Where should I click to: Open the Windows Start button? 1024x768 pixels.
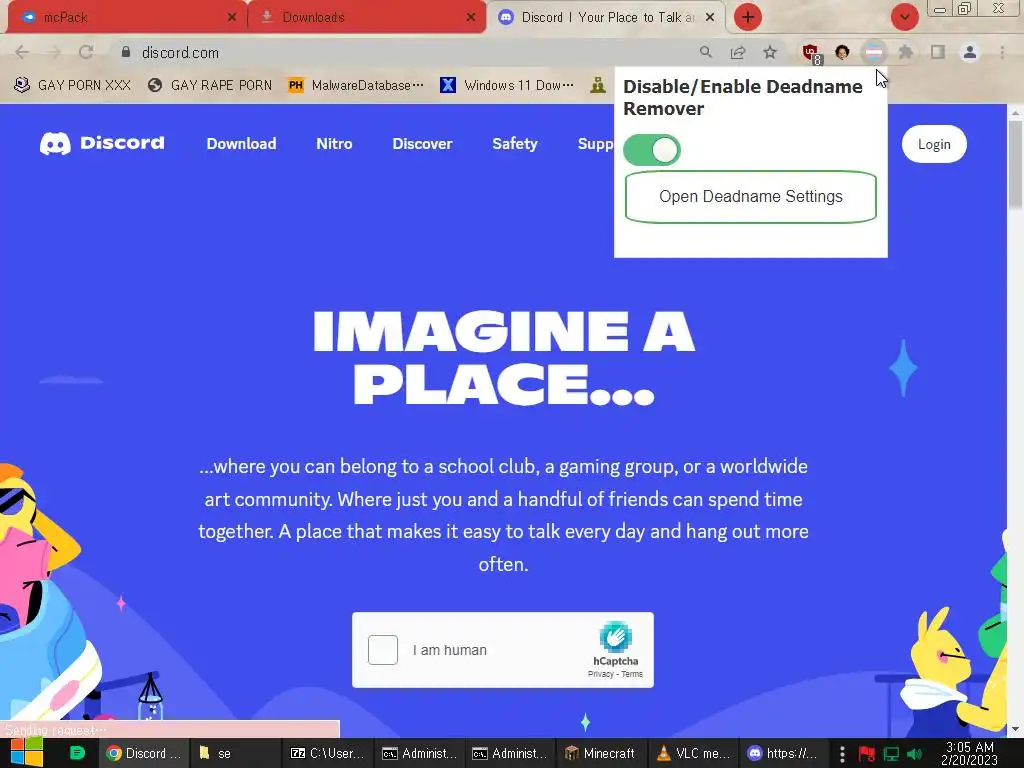tap(27, 753)
